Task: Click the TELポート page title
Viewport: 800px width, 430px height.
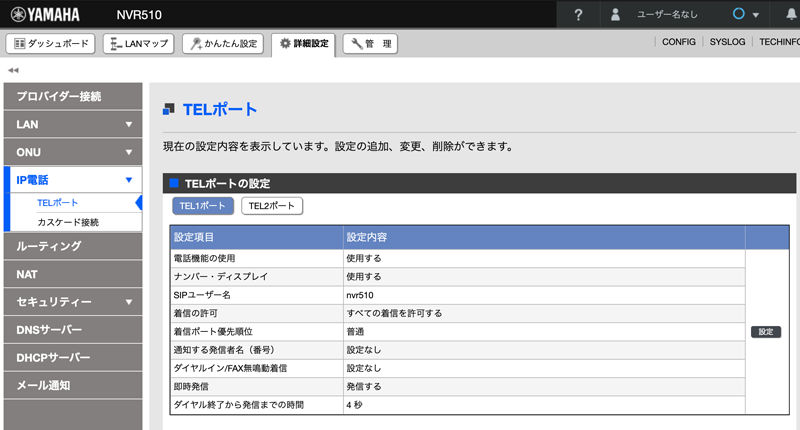Action: [x=219, y=109]
